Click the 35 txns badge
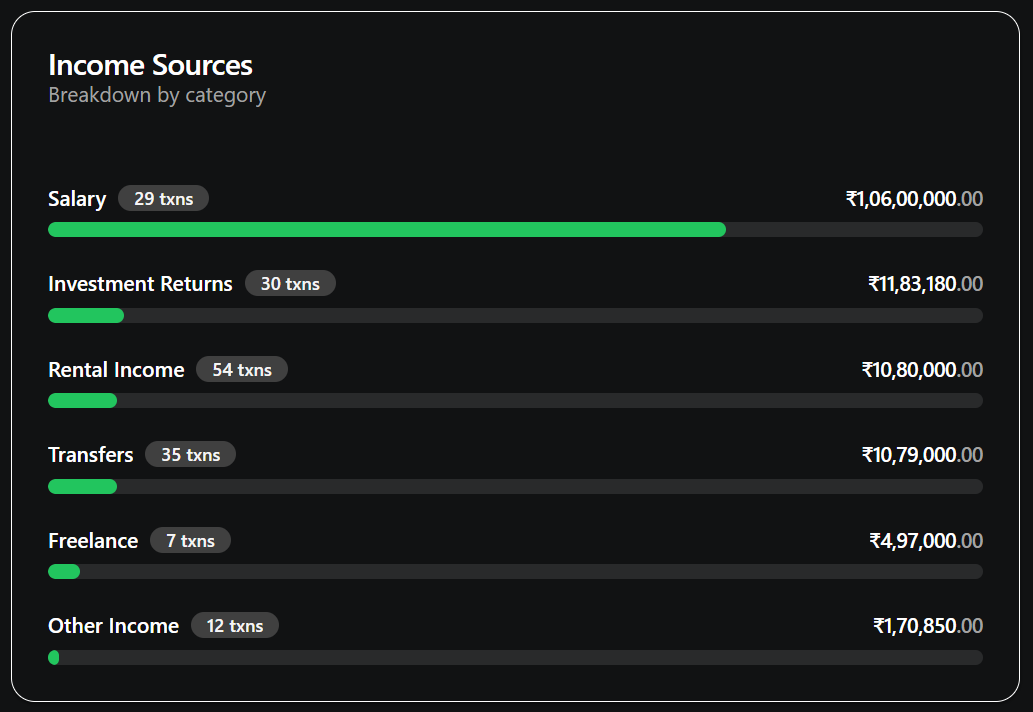 190,455
